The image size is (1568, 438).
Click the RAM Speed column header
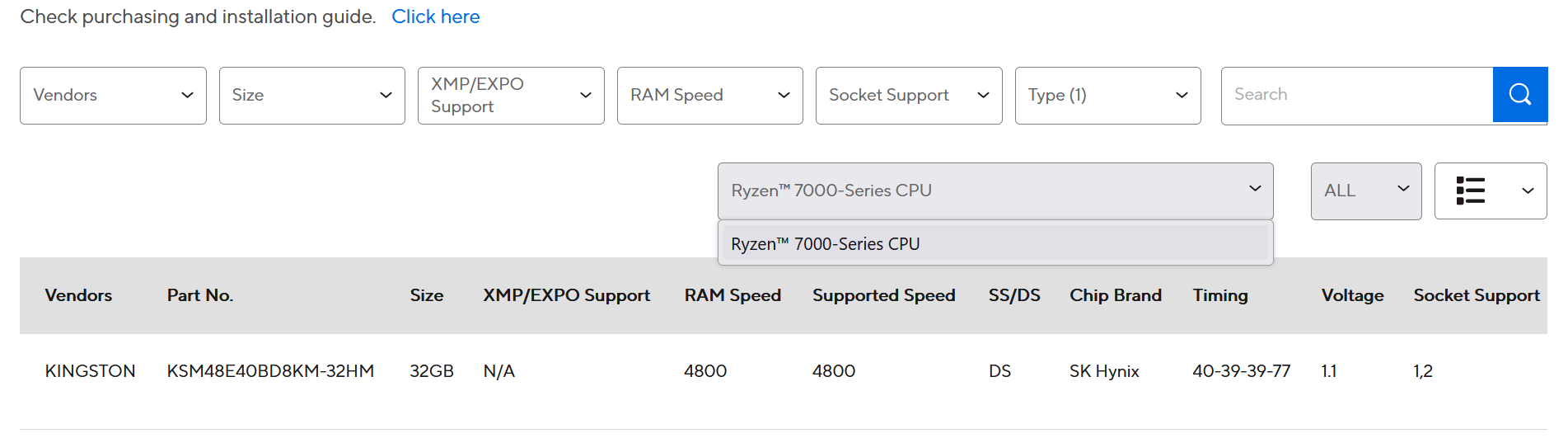pos(733,295)
